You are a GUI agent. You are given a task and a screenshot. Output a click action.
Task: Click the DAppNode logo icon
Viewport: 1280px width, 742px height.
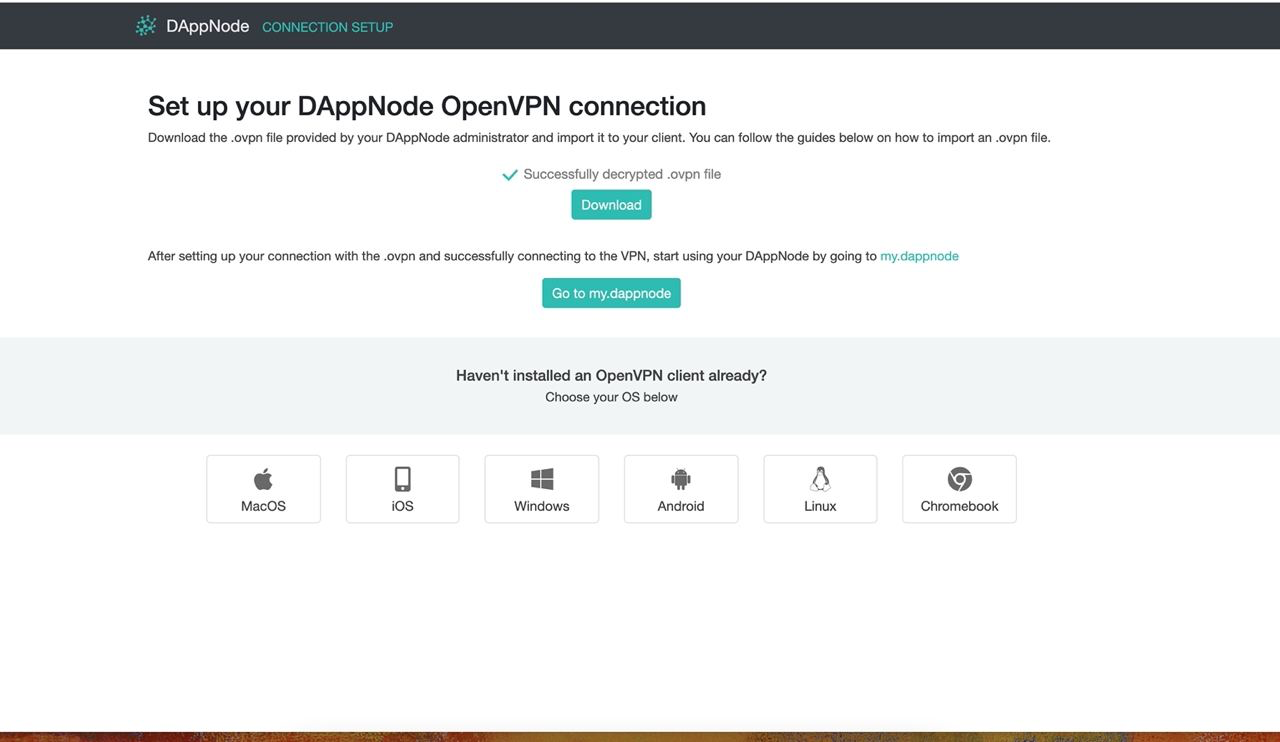(146, 26)
